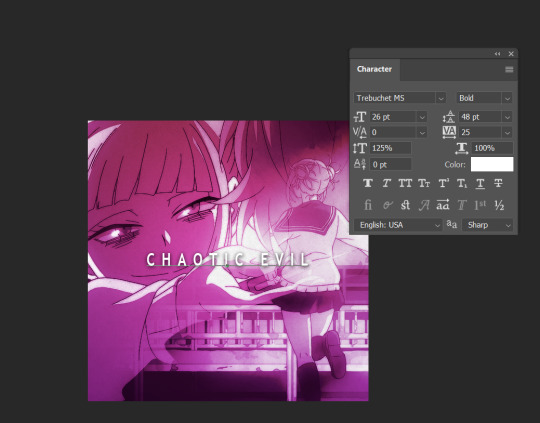Viewport: 540px width, 423px height.
Task: Click the anti-aliasing aa icon
Action: [x=451, y=224]
